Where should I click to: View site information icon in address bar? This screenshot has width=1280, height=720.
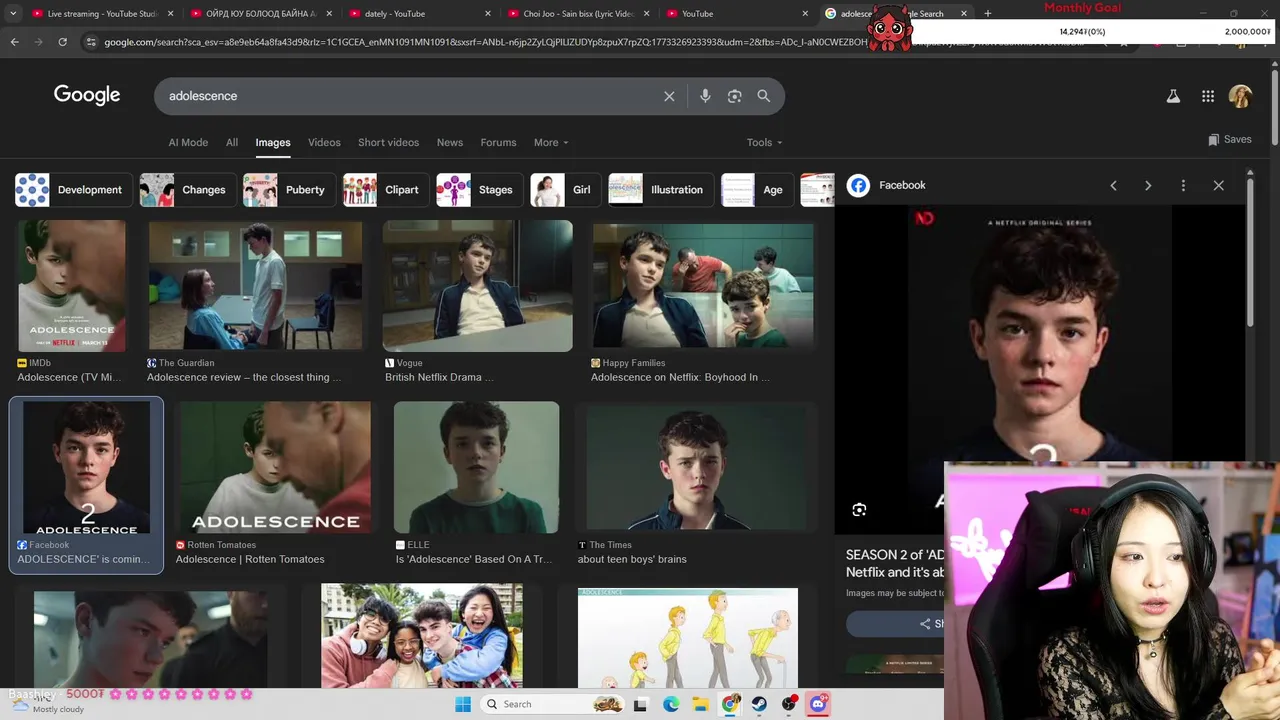point(91,42)
